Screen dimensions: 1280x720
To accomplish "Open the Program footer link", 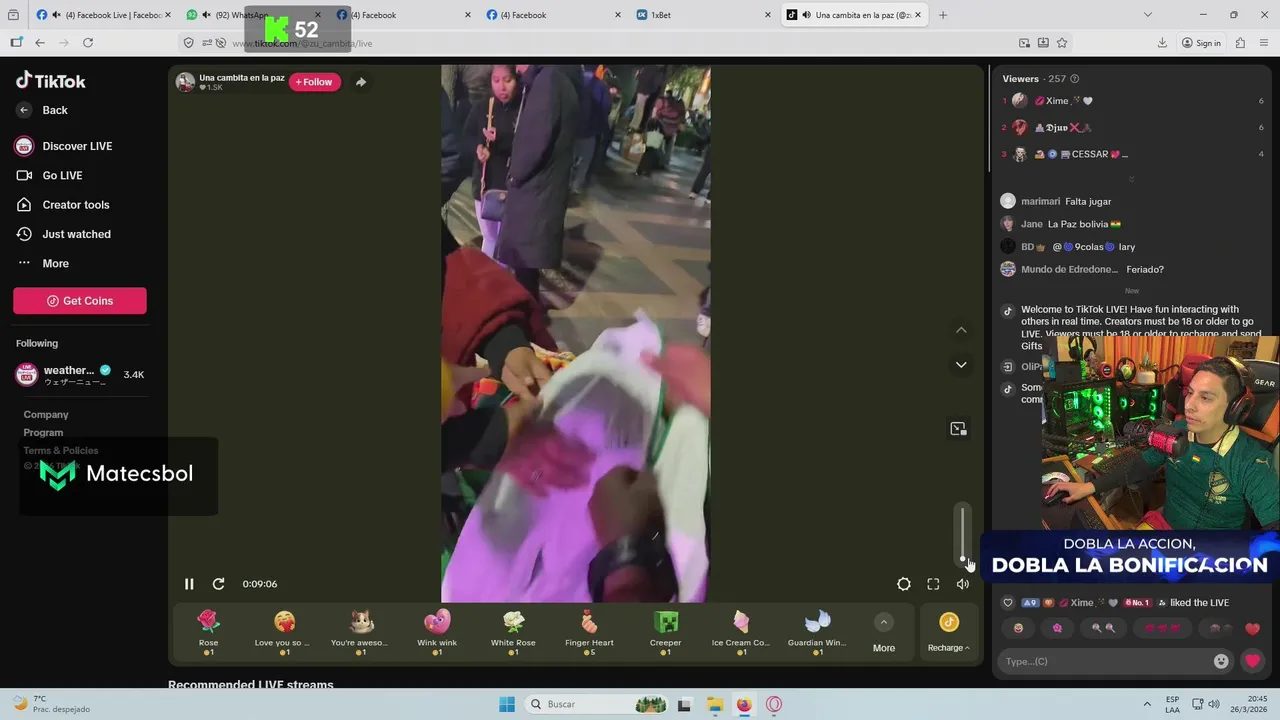I will coord(43,432).
